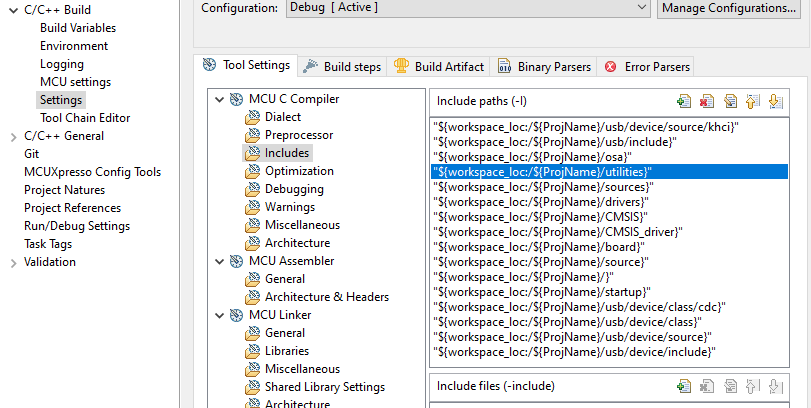Click the MCU Assembler tool icon
The height and width of the screenshot is (408, 811).
pyautogui.click(x=236, y=261)
